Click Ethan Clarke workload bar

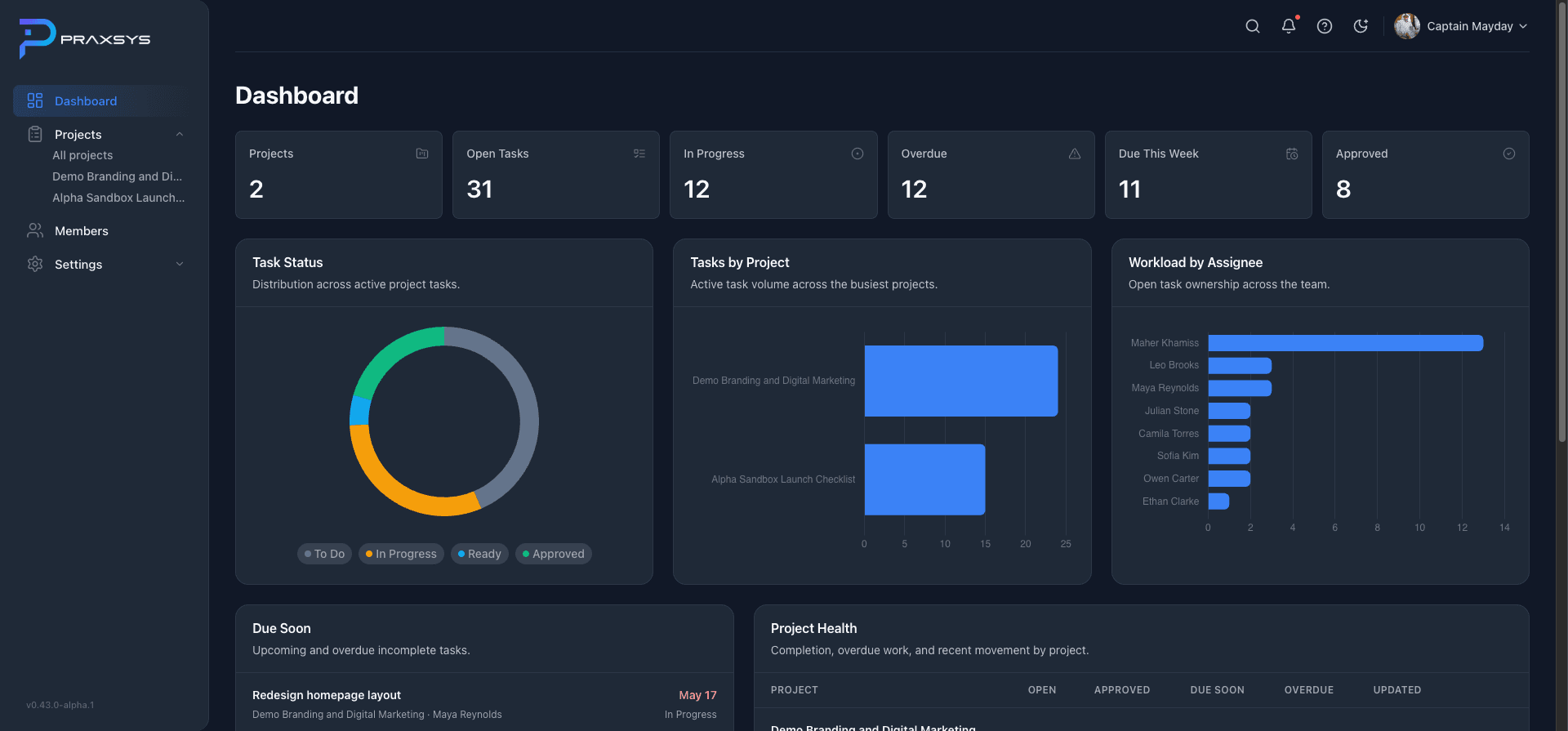click(x=1218, y=501)
